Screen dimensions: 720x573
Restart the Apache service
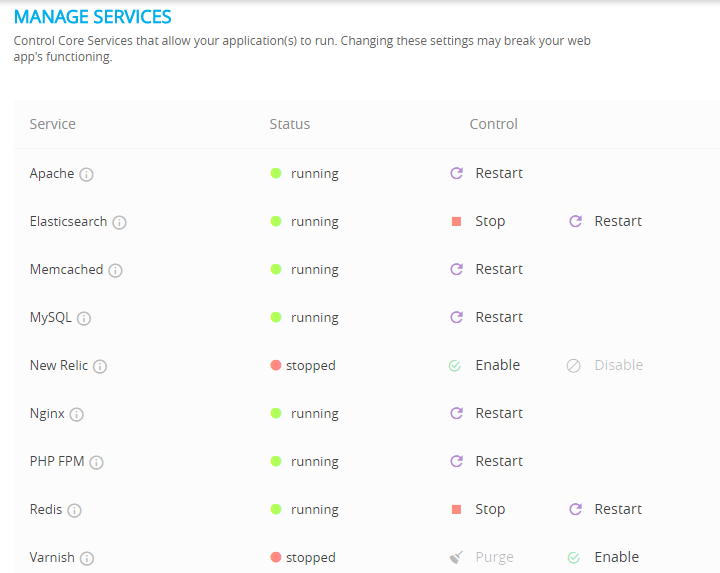487,173
